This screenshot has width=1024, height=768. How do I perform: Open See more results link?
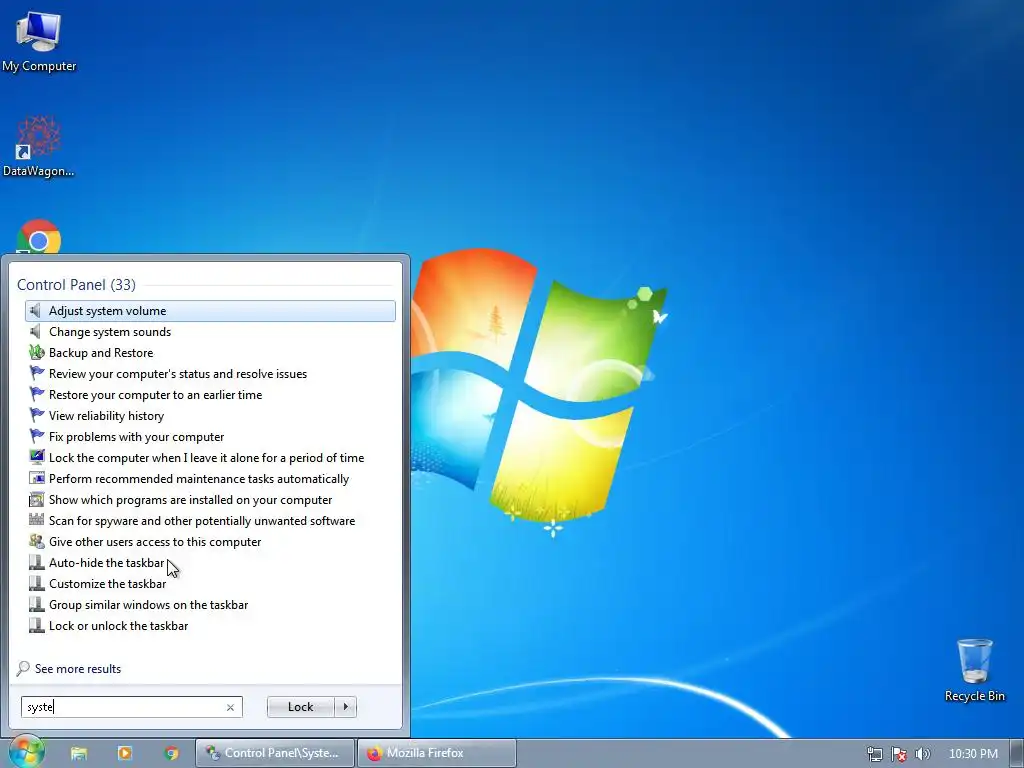[x=78, y=669]
